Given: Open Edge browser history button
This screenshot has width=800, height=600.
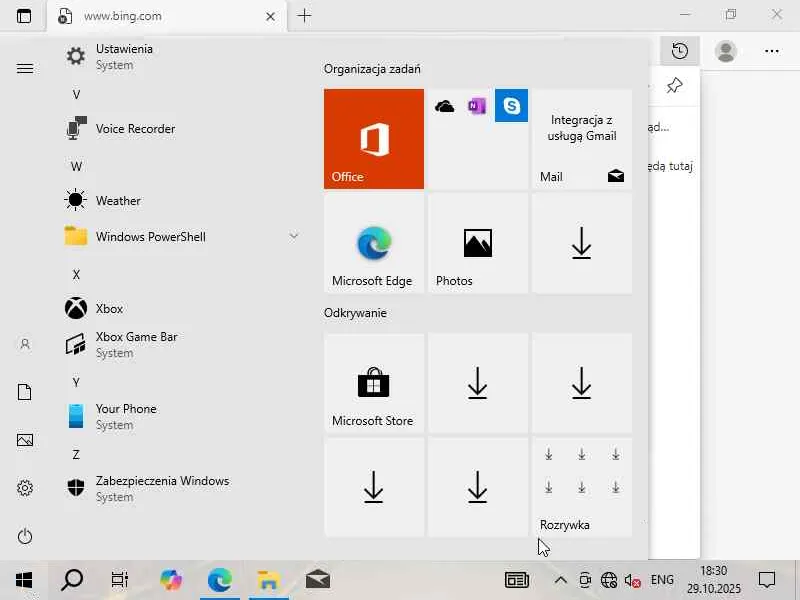Looking at the screenshot, I should click(x=680, y=51).
